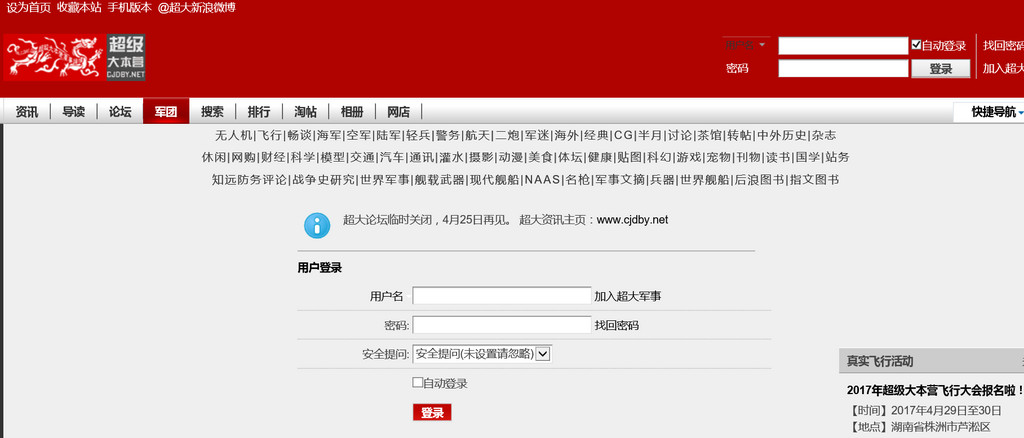Open the 用户名 dropdown in the header

click(746, 45)
